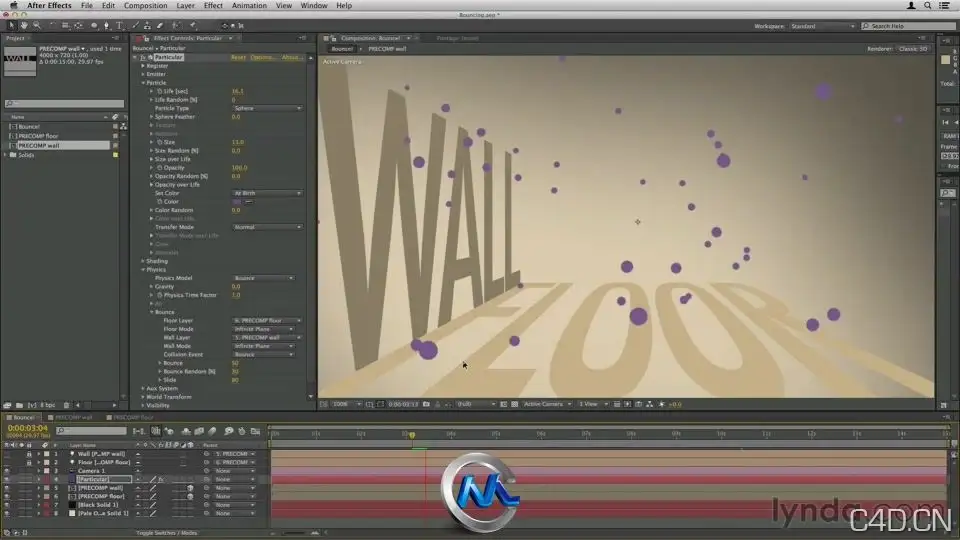Select the Horizontal Type tool
Image resolution: width=960 pixels, height=540 pixels.
[119, 26]
